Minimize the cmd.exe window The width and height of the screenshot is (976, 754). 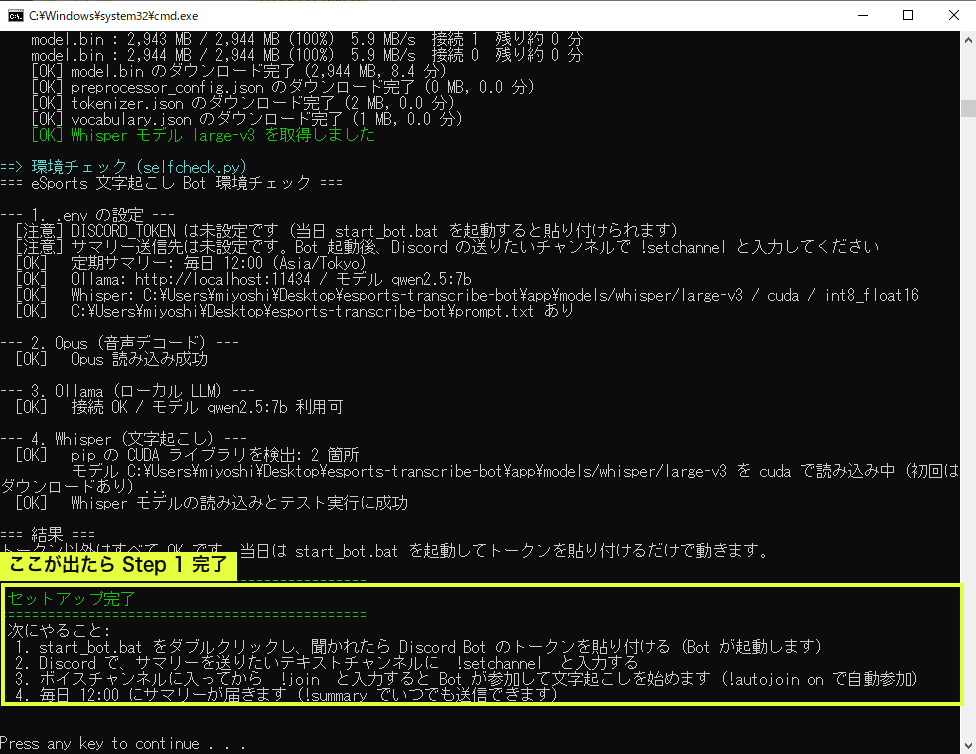[863, 16]
